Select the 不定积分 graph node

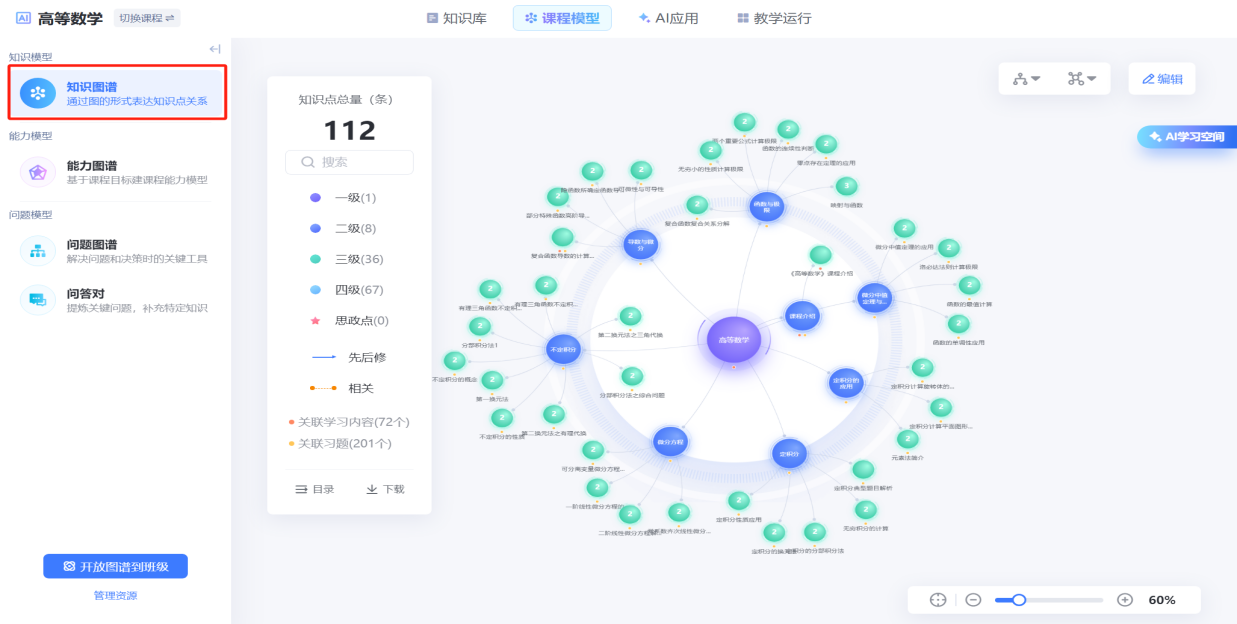coord(563,350)
